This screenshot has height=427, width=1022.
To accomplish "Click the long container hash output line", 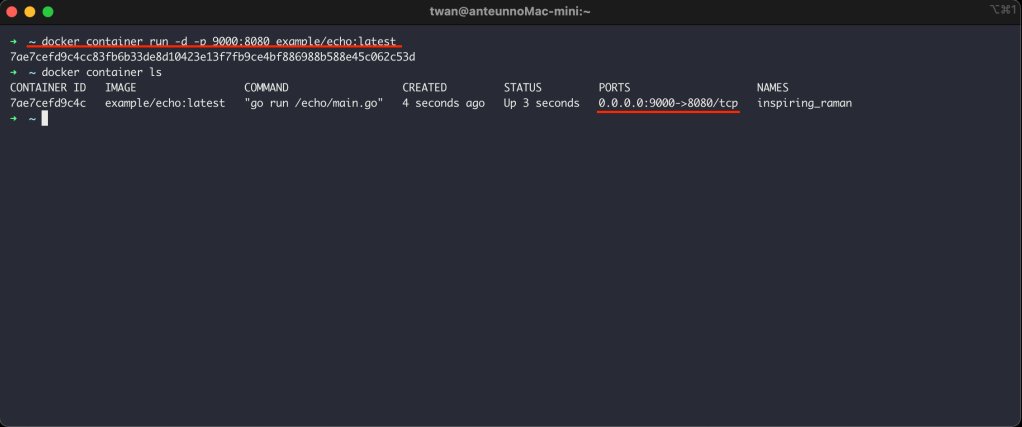I will click(x=212, y=57).
